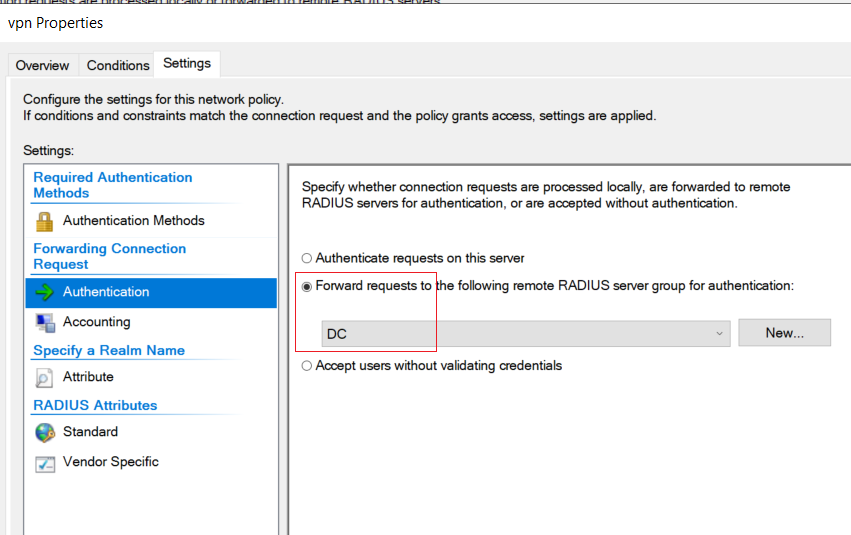Click the Attribute document icon
The height and width of the screenshot is (535, 851).
(x=44, y=378)
